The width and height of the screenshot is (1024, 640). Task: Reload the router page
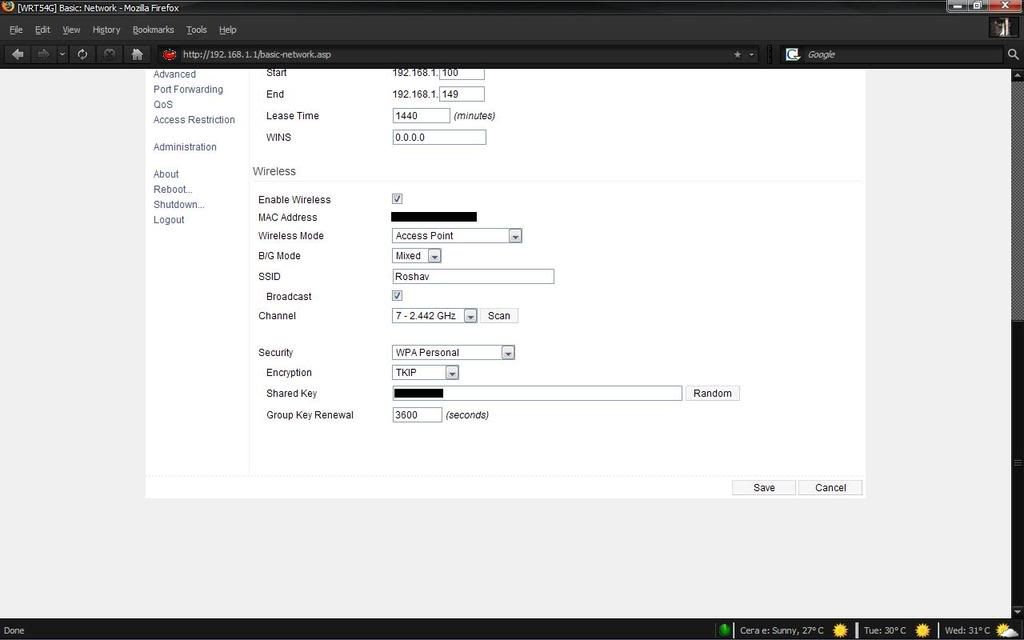tap(82, 54)
